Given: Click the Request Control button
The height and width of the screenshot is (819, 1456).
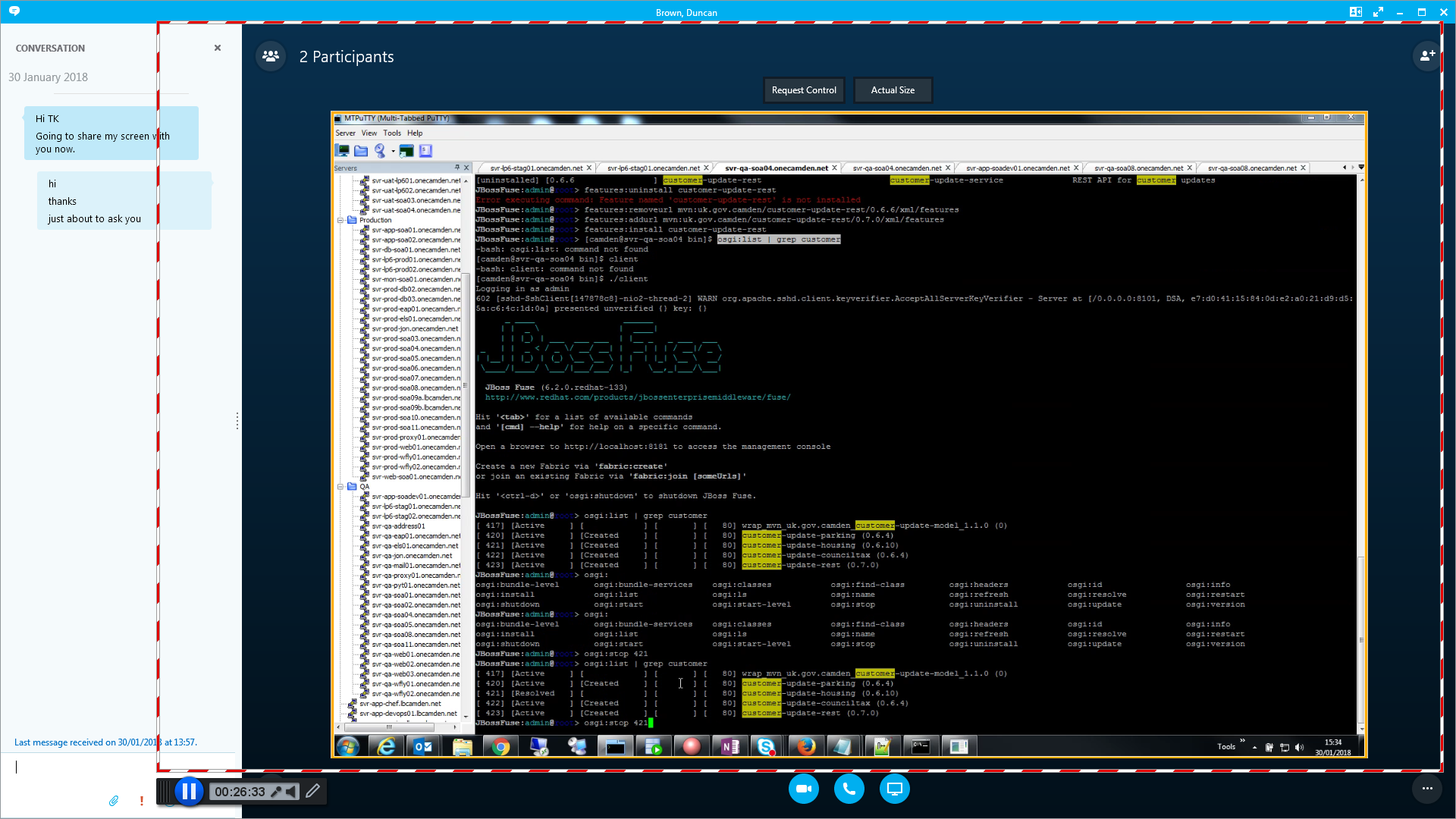Looking at the screenshot, I should [x=804, y=90].
